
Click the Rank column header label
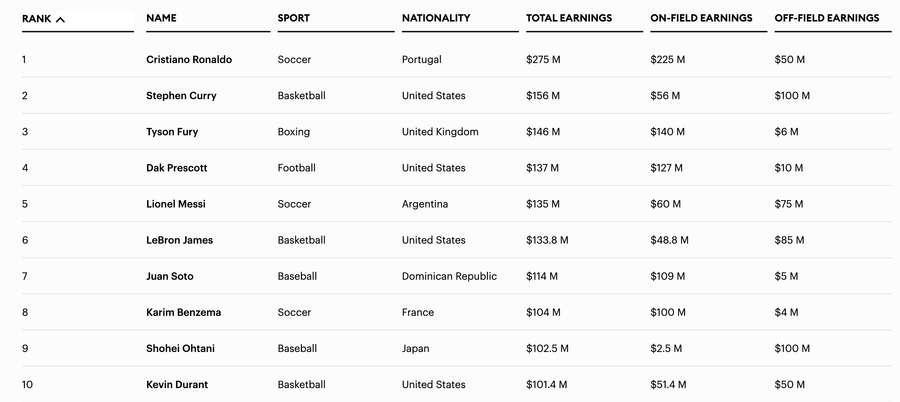pos(36,18)
